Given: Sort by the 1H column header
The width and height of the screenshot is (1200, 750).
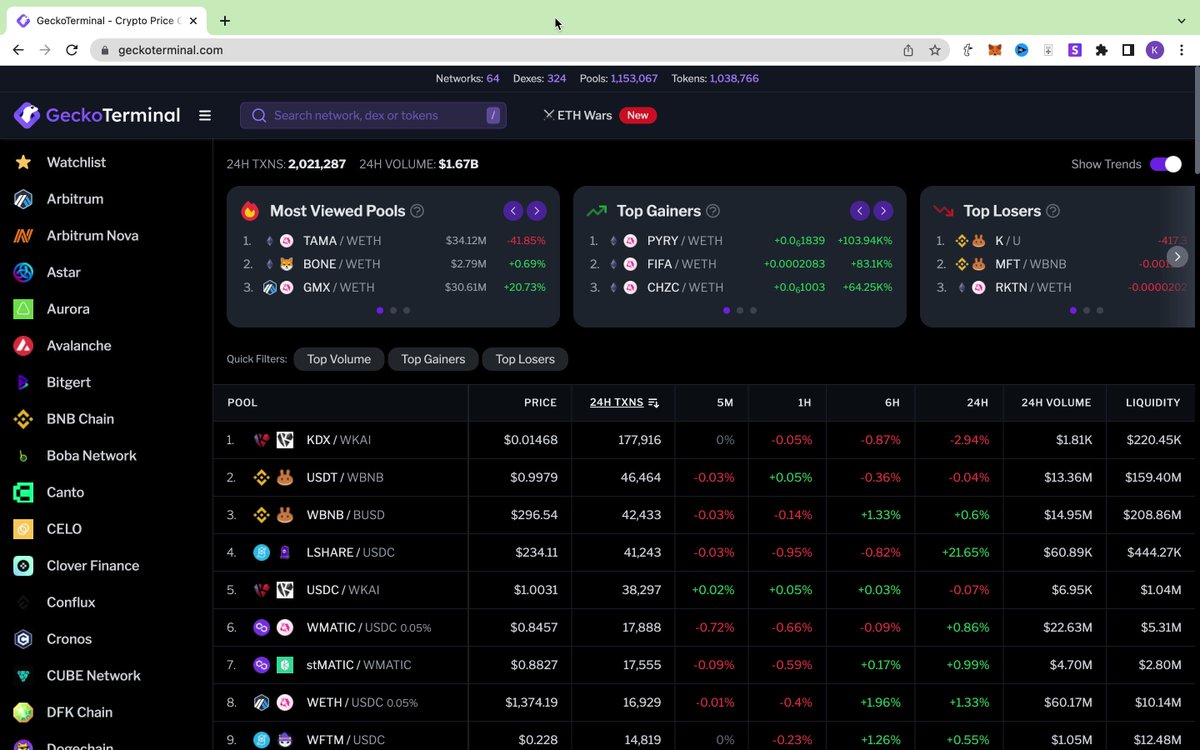Looking at the screenshot, I should tap(804, 402).
